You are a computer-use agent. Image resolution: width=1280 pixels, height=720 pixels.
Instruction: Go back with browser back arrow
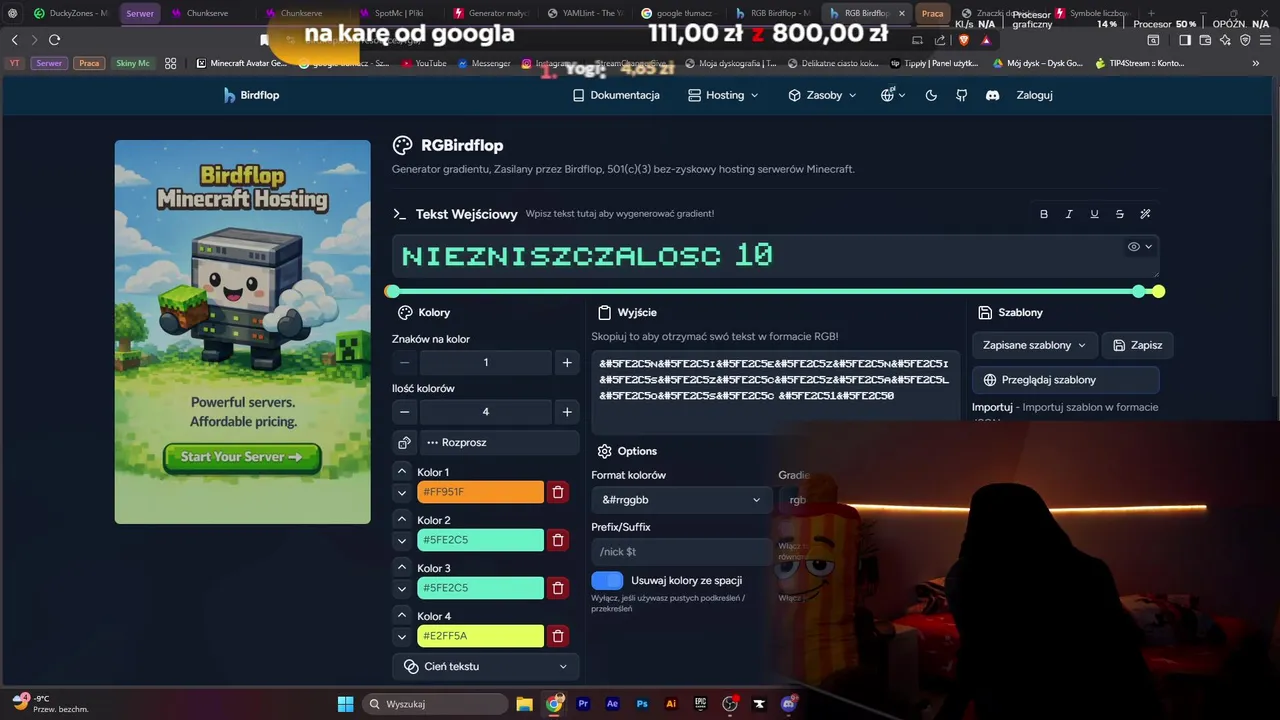(14, 39)
